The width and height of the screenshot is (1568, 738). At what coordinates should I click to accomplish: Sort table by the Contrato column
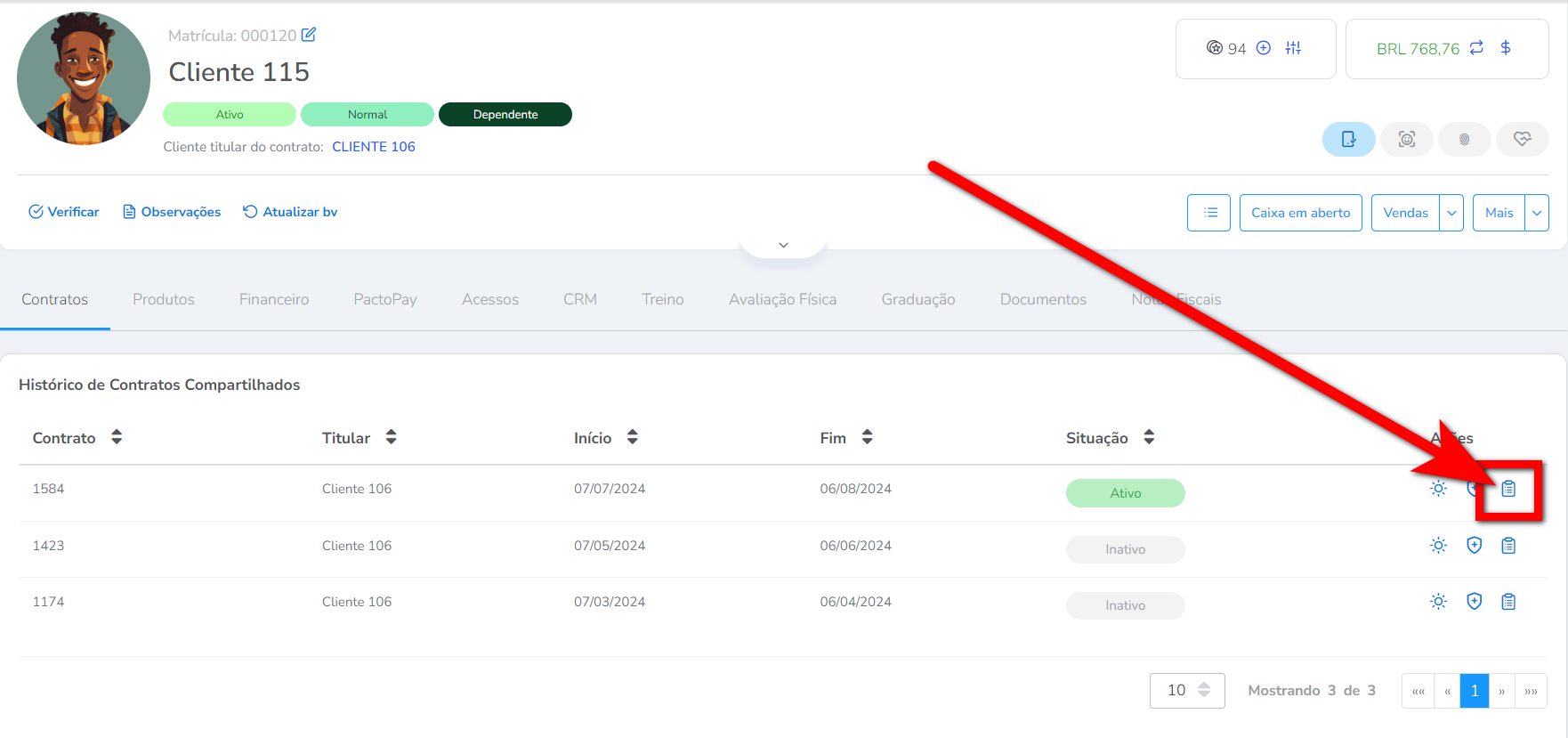point(116,437)
